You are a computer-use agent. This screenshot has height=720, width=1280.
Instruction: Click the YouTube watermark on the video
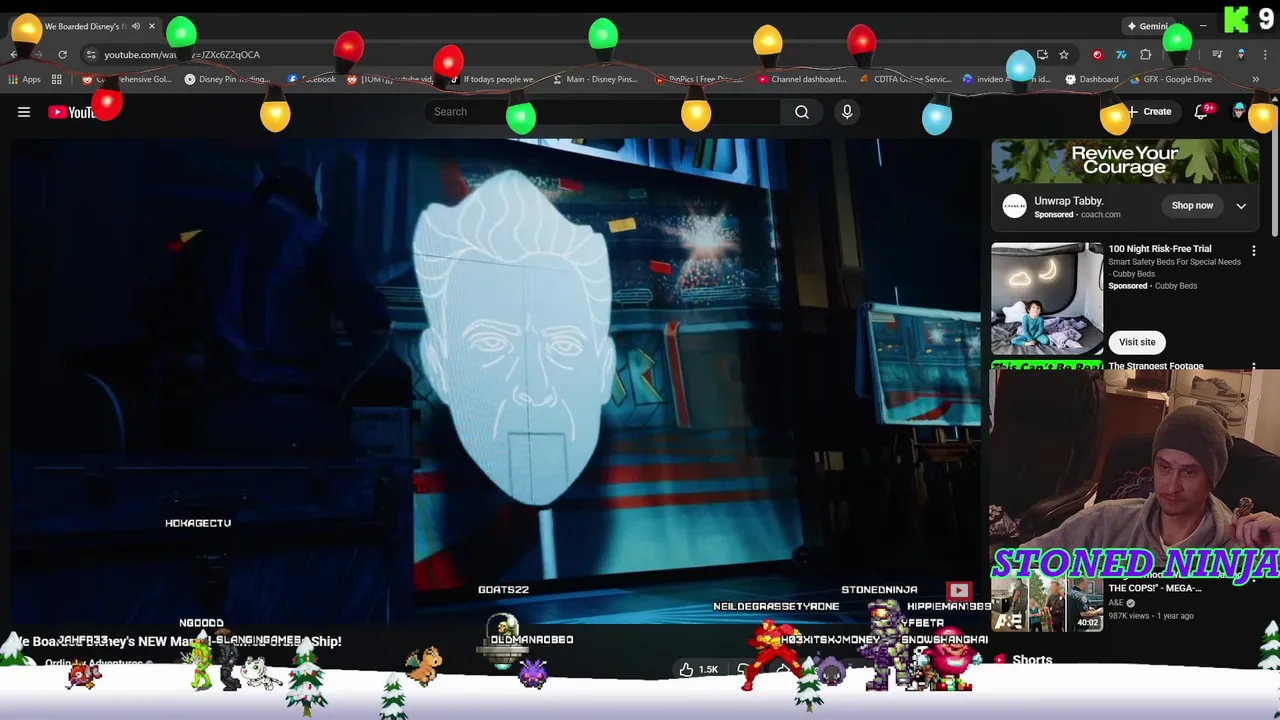click(958, 590)
